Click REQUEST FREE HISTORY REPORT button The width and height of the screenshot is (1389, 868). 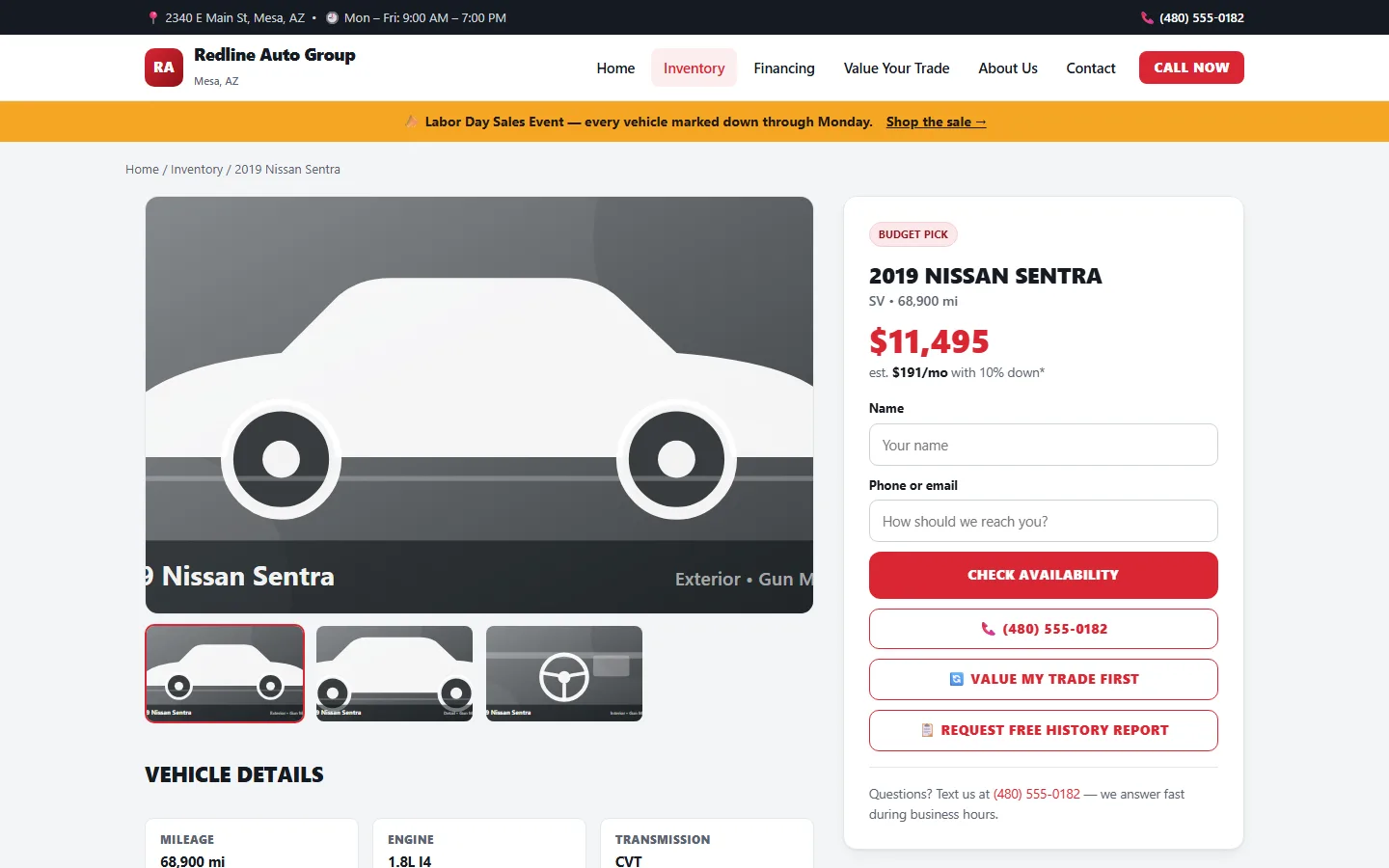click(1043, 730)
